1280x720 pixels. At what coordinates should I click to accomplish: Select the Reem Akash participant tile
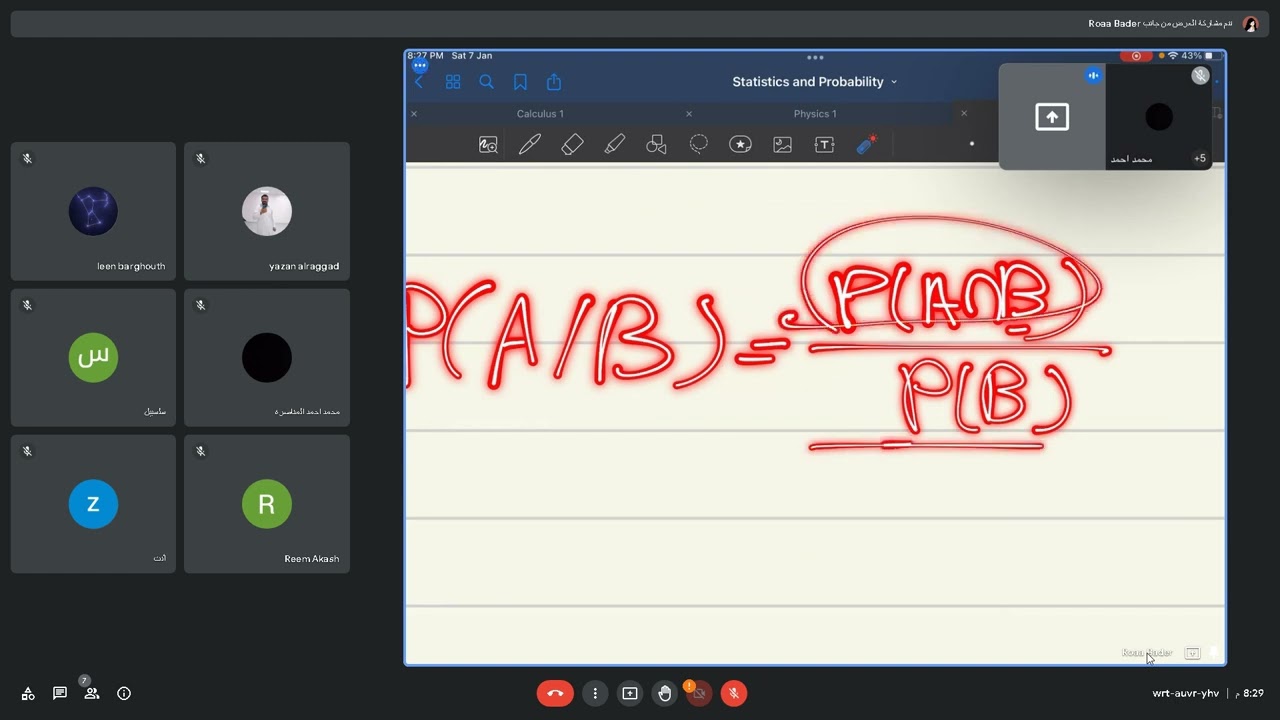tap(267, 504)
